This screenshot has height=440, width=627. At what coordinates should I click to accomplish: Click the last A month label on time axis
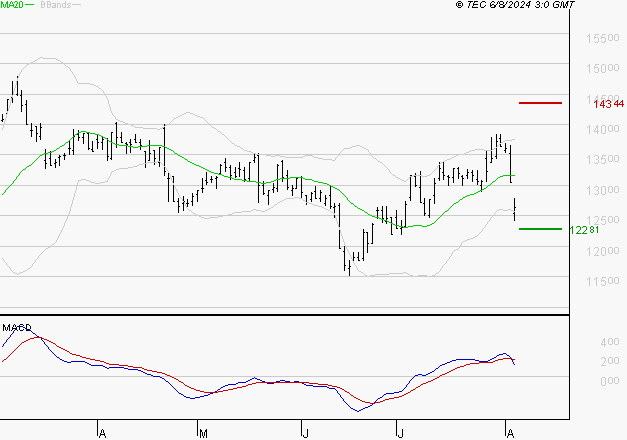(510, 434)
